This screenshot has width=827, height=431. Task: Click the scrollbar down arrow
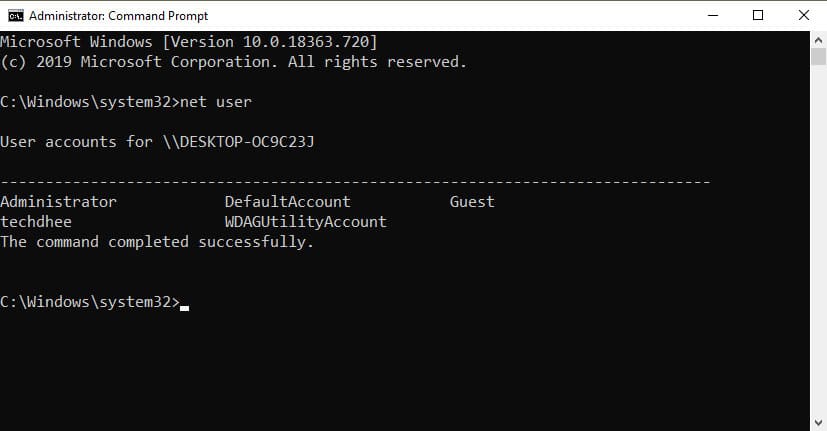coord(819,423)
